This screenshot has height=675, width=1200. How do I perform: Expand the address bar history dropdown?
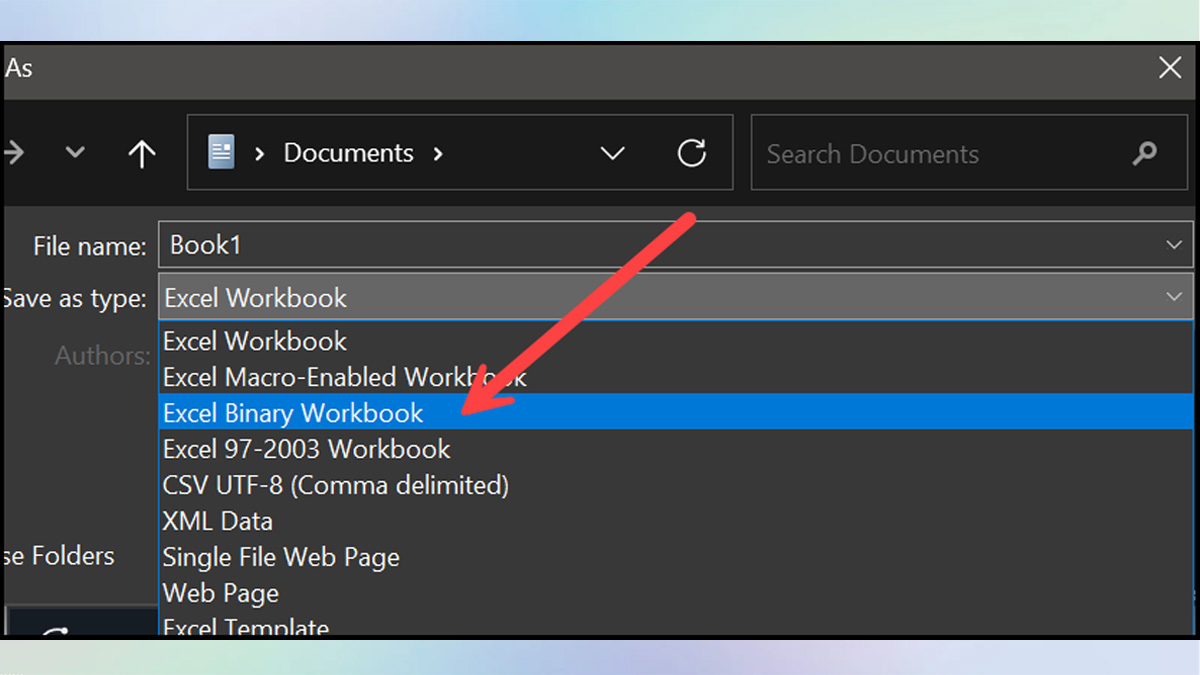pyautogui.click(x=612, y=153)
